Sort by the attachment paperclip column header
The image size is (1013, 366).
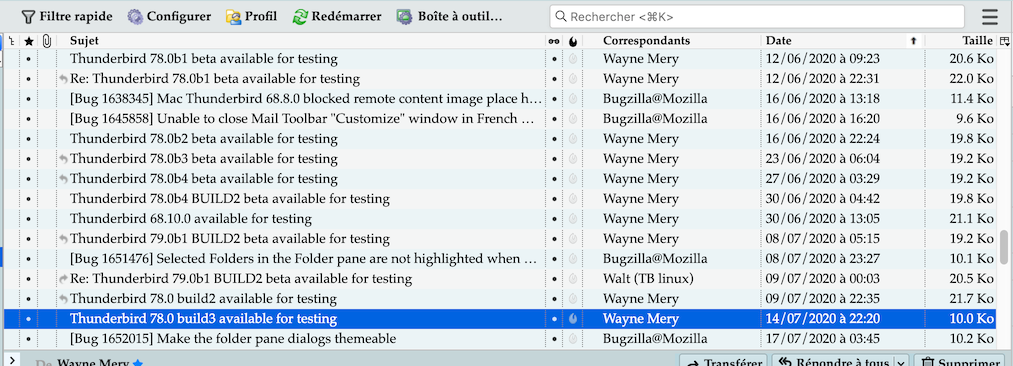point(47,41)
